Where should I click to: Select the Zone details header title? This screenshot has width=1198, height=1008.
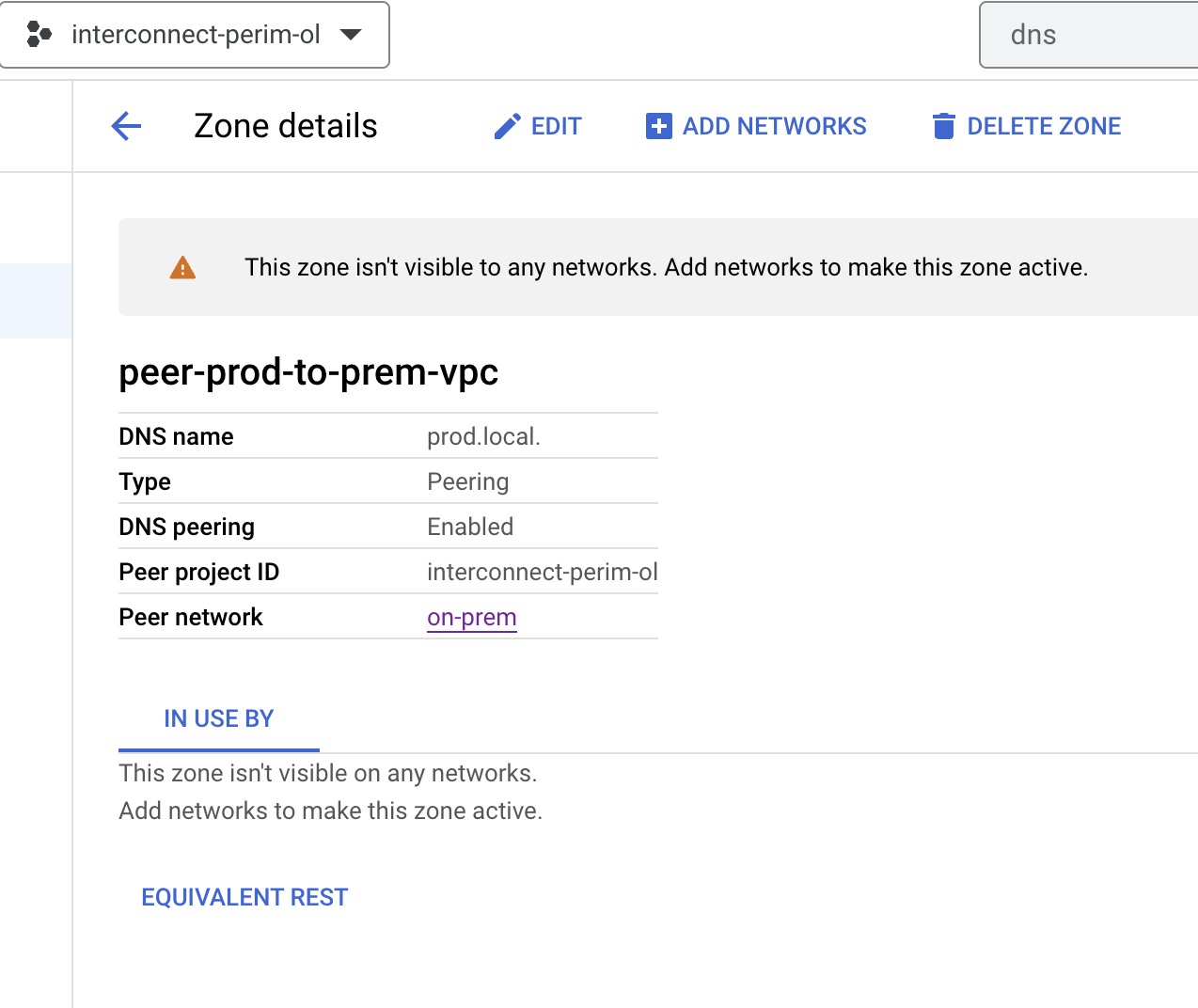284,125
